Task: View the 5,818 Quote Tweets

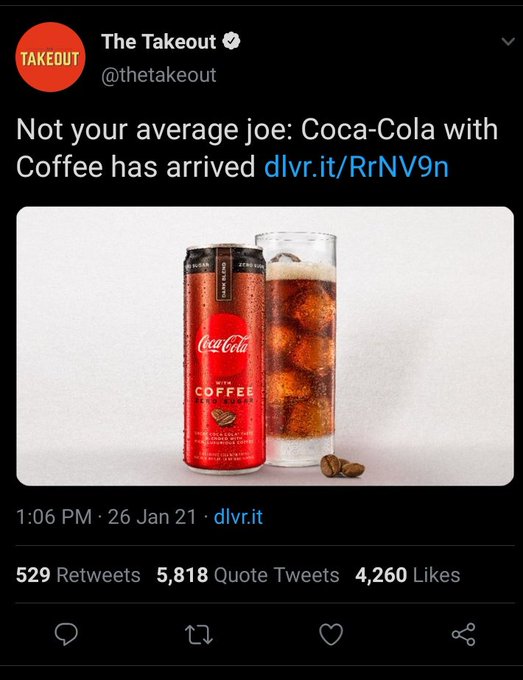Action: point(248,575)
